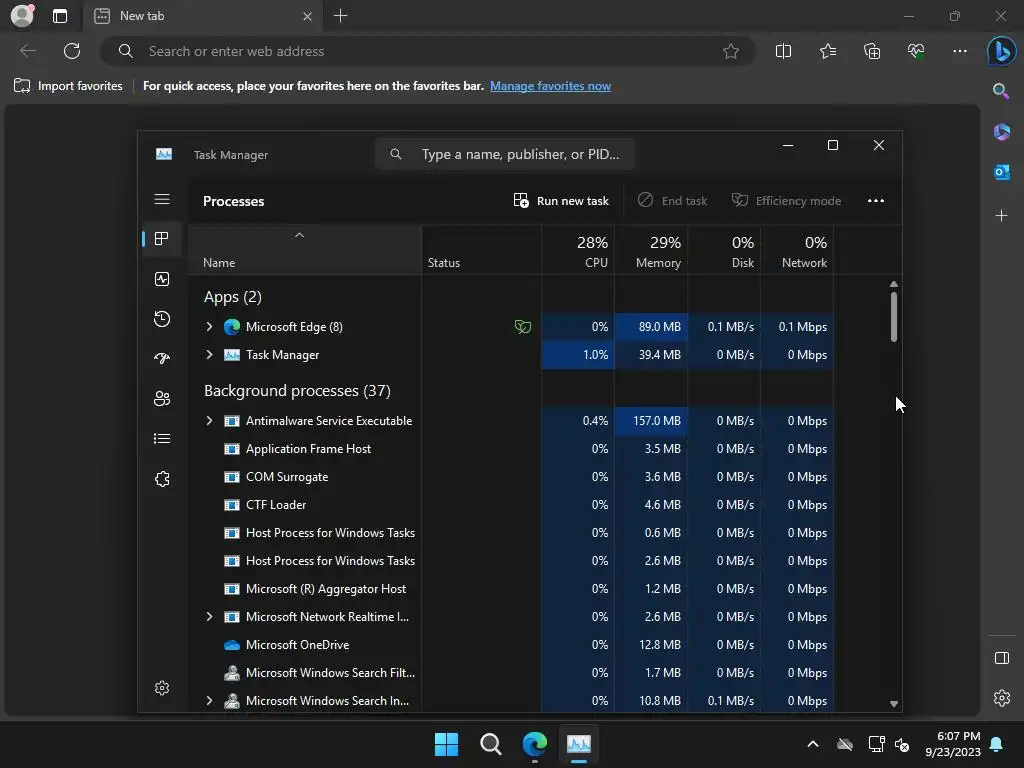
Task: Click Edge address bar search field
Action: point(428,51)
